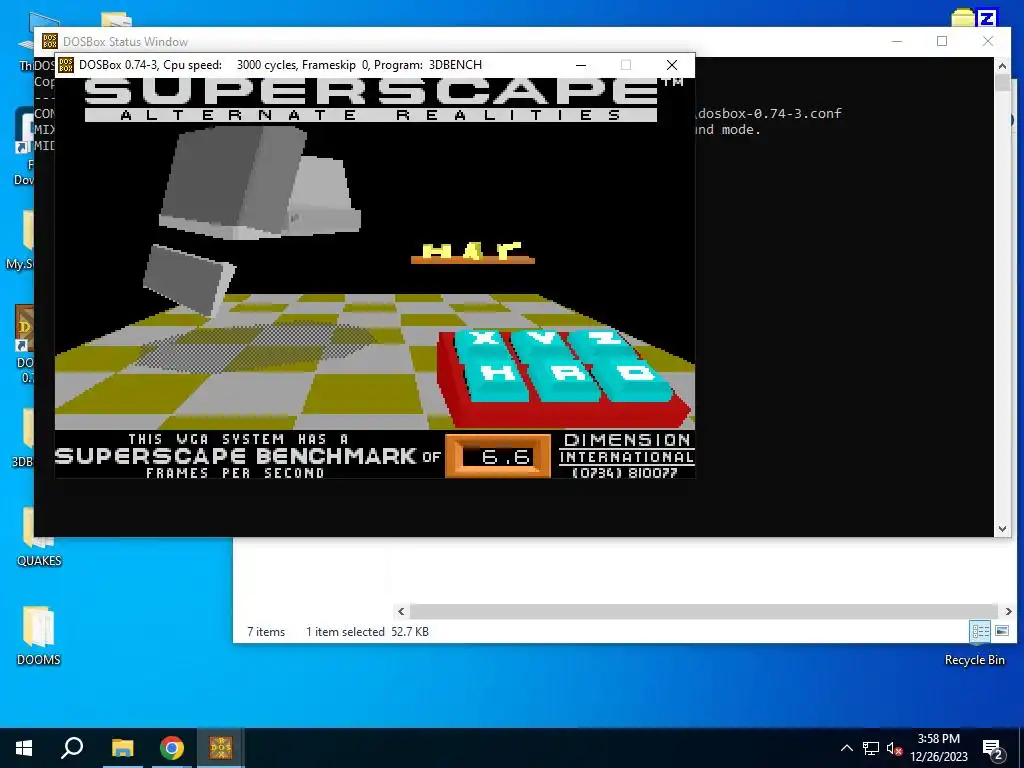The height and width of the screenshot is (768, 1024).
Task: Switch Explorer to details view
Action: coord(980,631)
